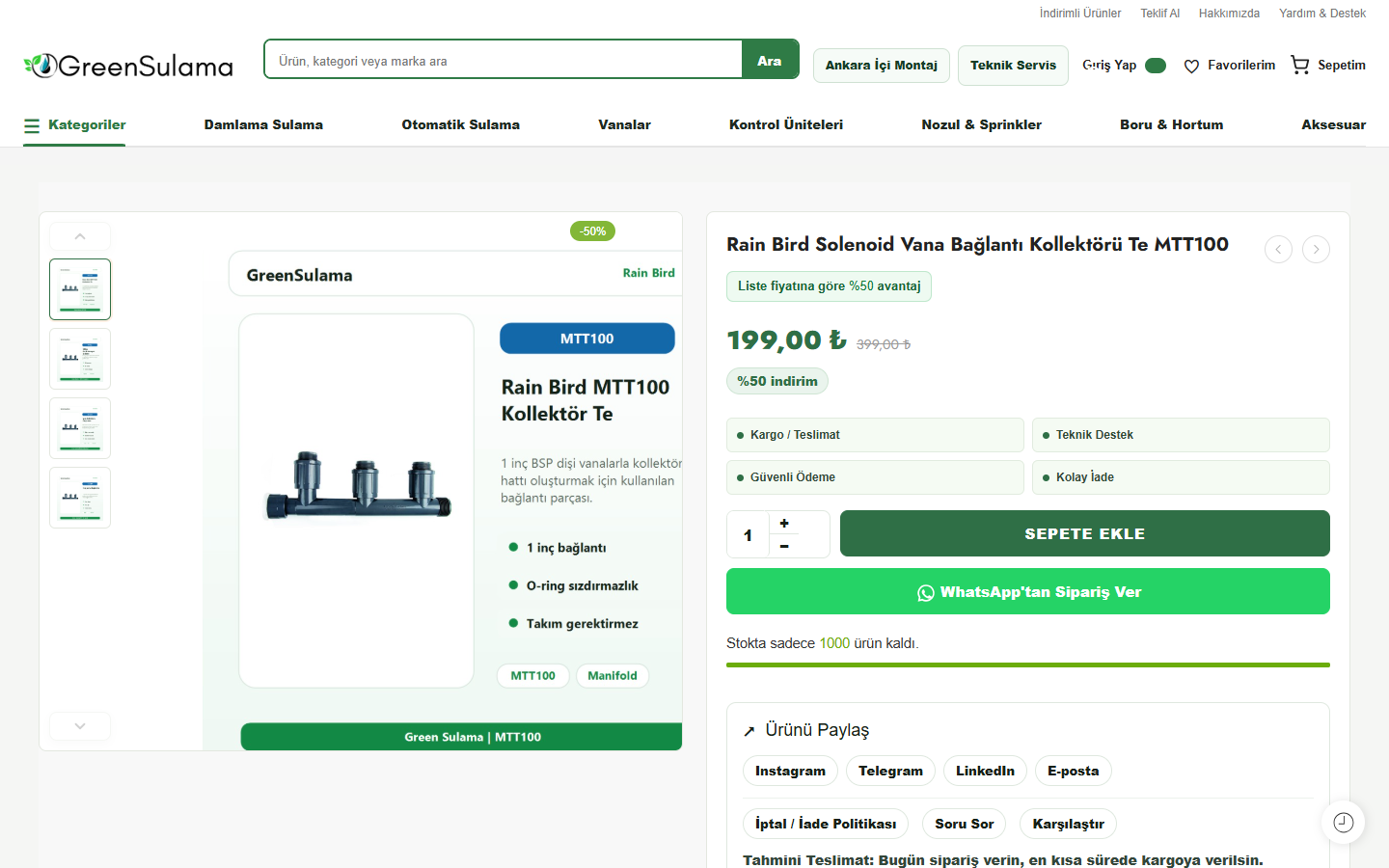Add product with SEPETE EKLE
Viewport: 1389px width, 868px height.
(x=1085, y=533)
